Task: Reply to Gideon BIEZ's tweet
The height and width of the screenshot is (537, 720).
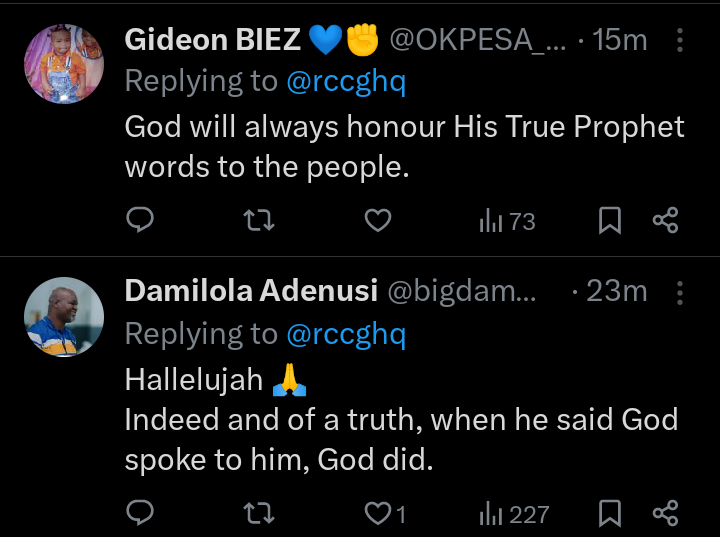Action: [140, 220]
